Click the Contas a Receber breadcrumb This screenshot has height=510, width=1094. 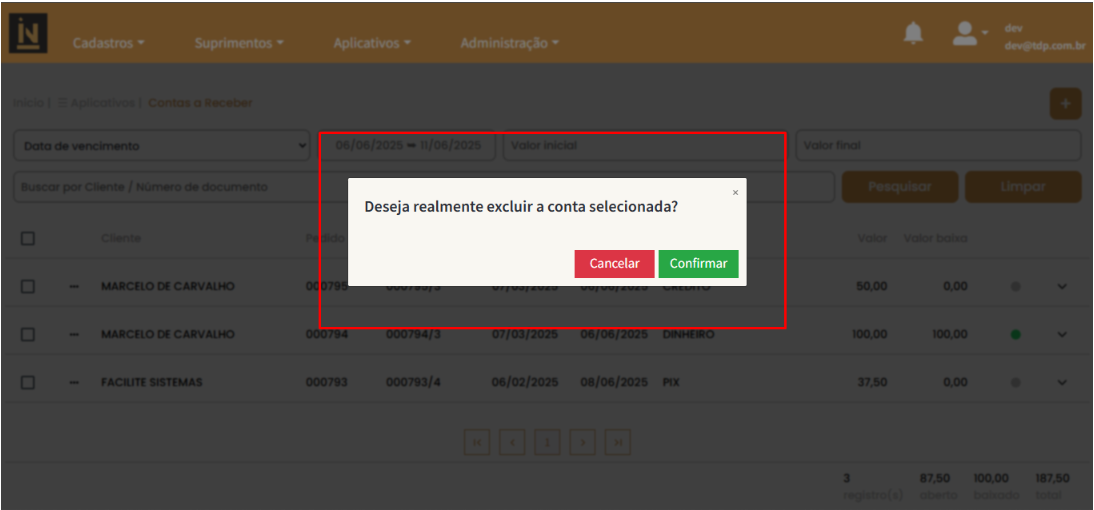click(x=200, y=103)
